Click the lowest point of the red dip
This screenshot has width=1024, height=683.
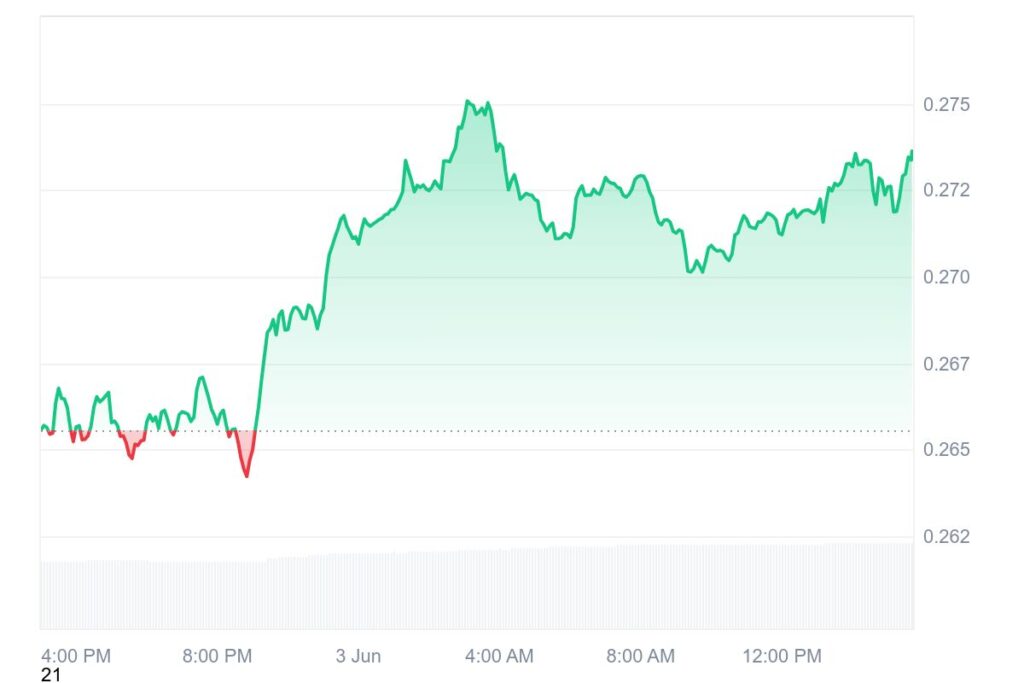pyautogui.click(x=246, y=475)
